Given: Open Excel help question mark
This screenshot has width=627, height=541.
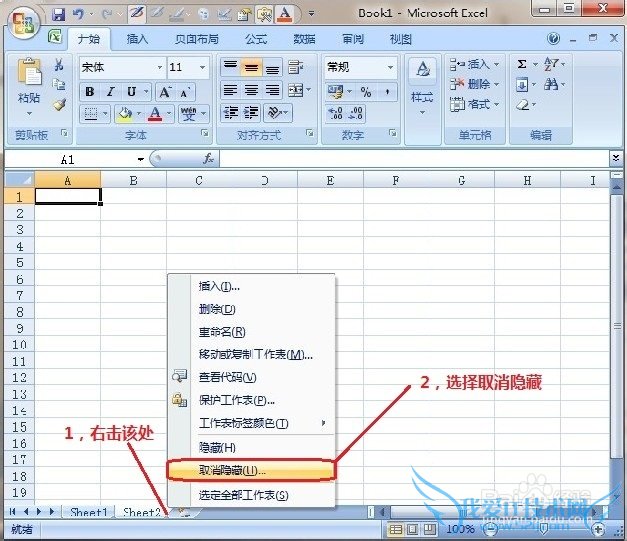Looking at the screenshot, I should click(553, 39).
